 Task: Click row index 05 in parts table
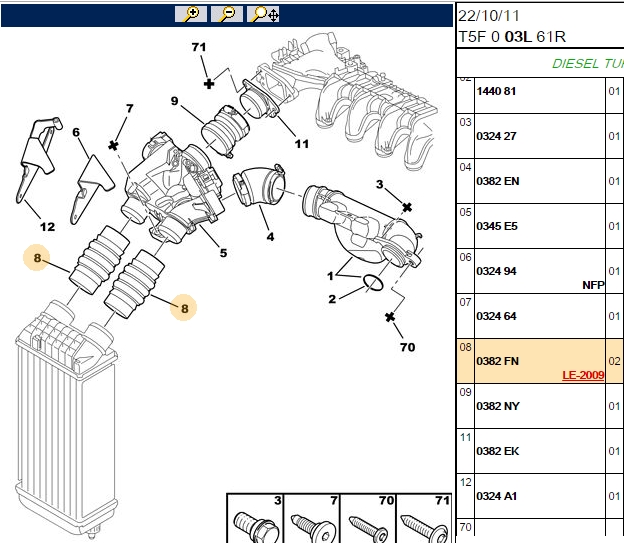[465, 212]
